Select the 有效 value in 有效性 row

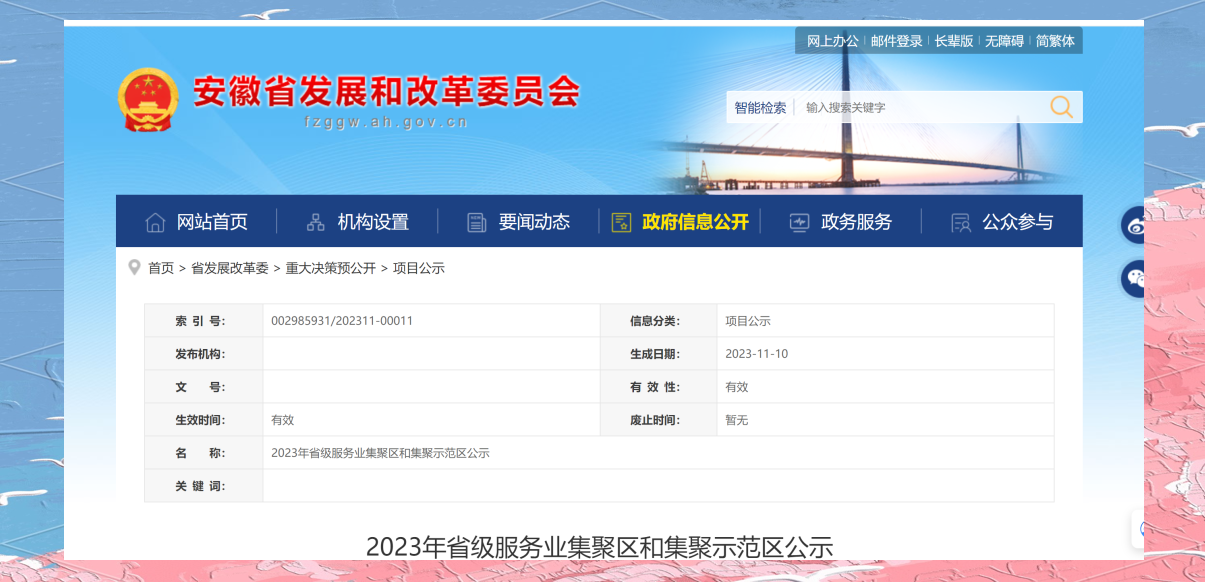tap(736, 387)
